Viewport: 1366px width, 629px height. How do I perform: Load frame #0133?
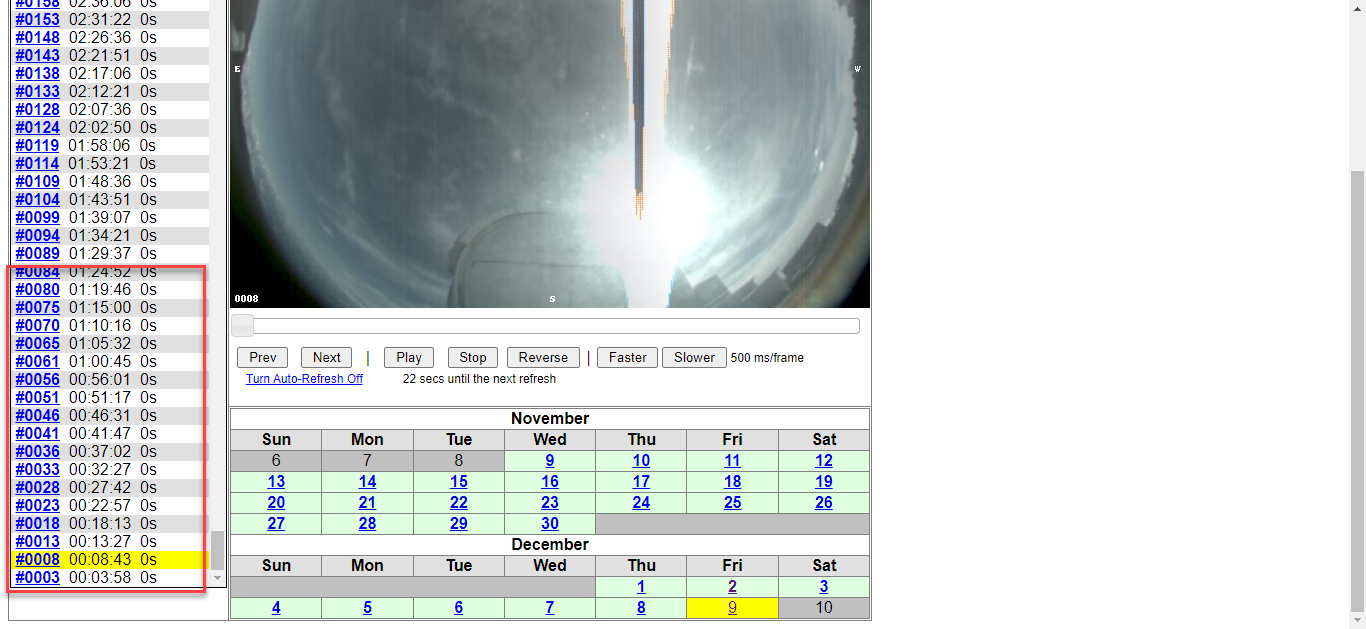pyautogui.click(x=38, y=91)
